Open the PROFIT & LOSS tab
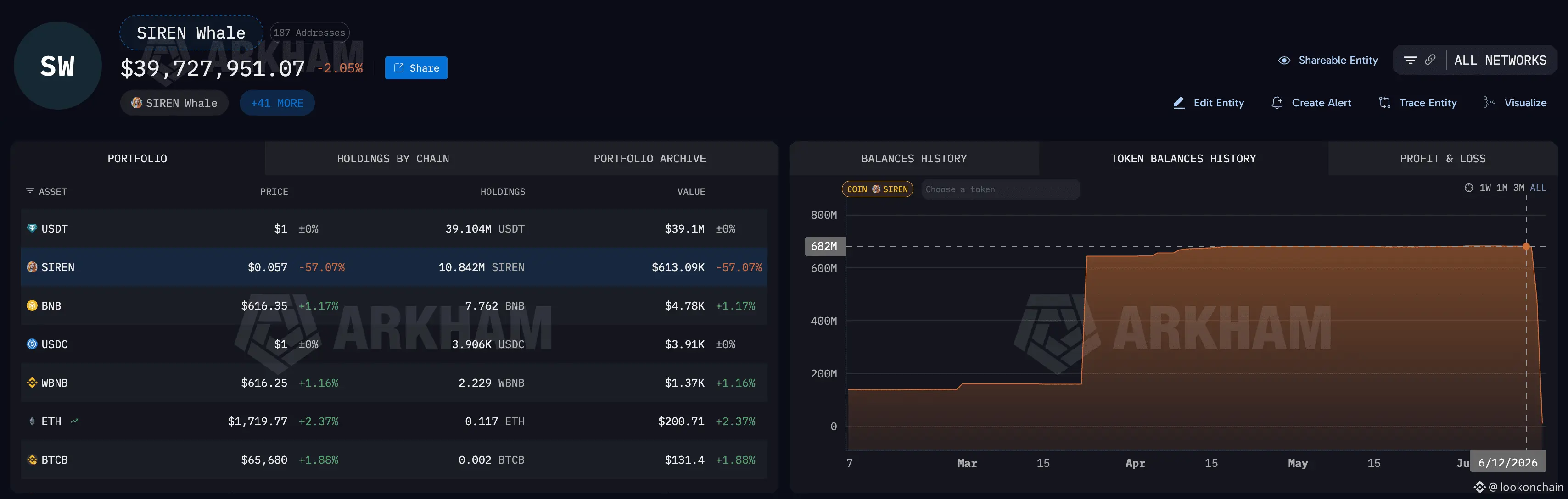Viewport: 1568px width, 499px height. pos(1443,159)
